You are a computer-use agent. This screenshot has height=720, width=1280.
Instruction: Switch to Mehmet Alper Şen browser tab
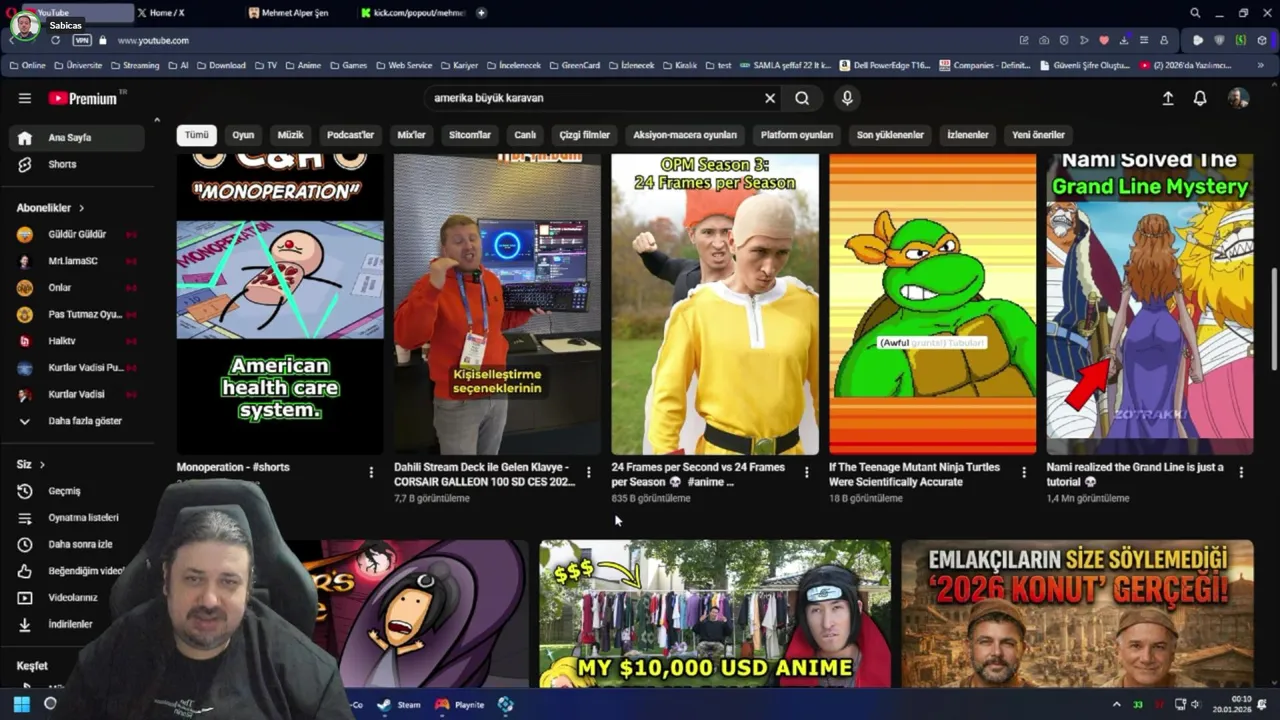[300, 13]
